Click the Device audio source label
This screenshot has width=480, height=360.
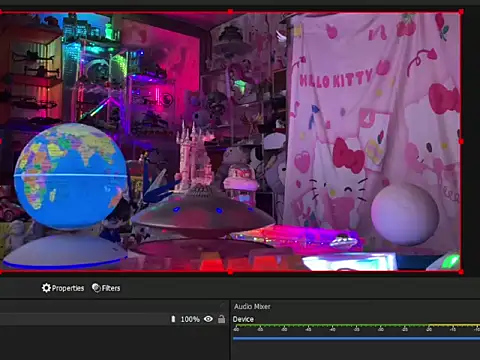pyautogui.click(x=243, y=319)
